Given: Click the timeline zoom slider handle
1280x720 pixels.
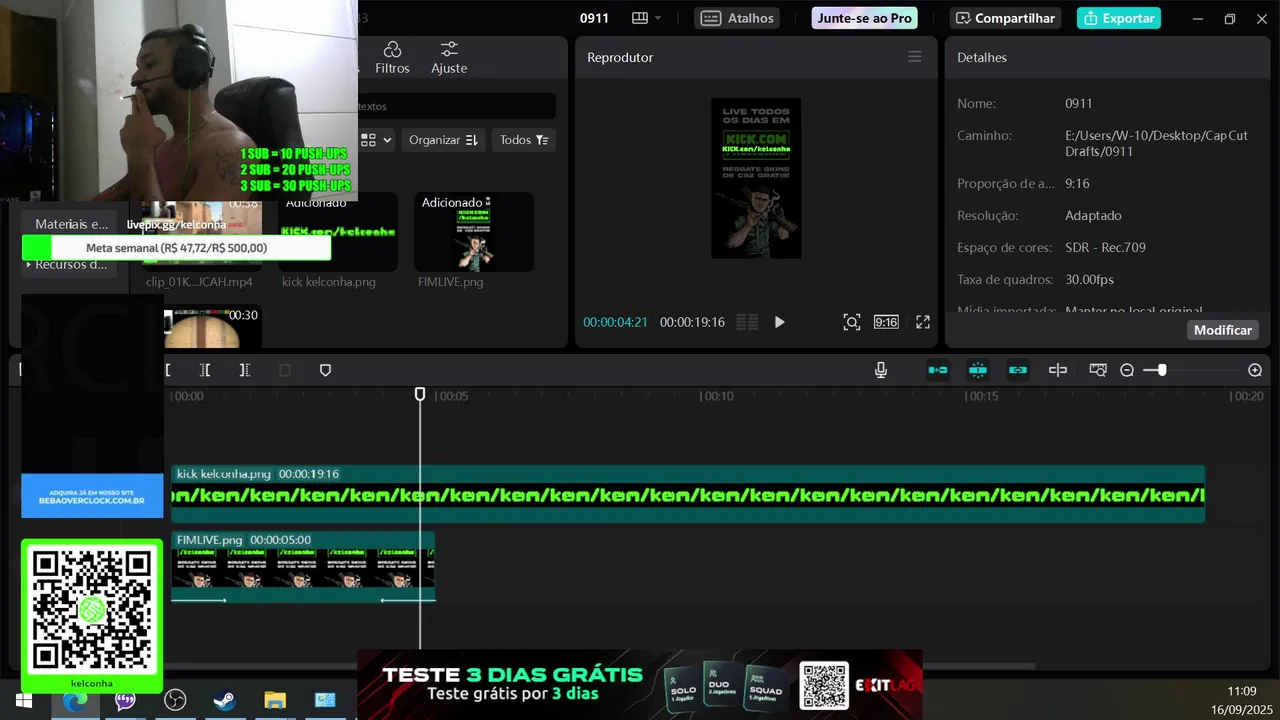Looking at the screenshot, I should click(x=1161, y=370).
